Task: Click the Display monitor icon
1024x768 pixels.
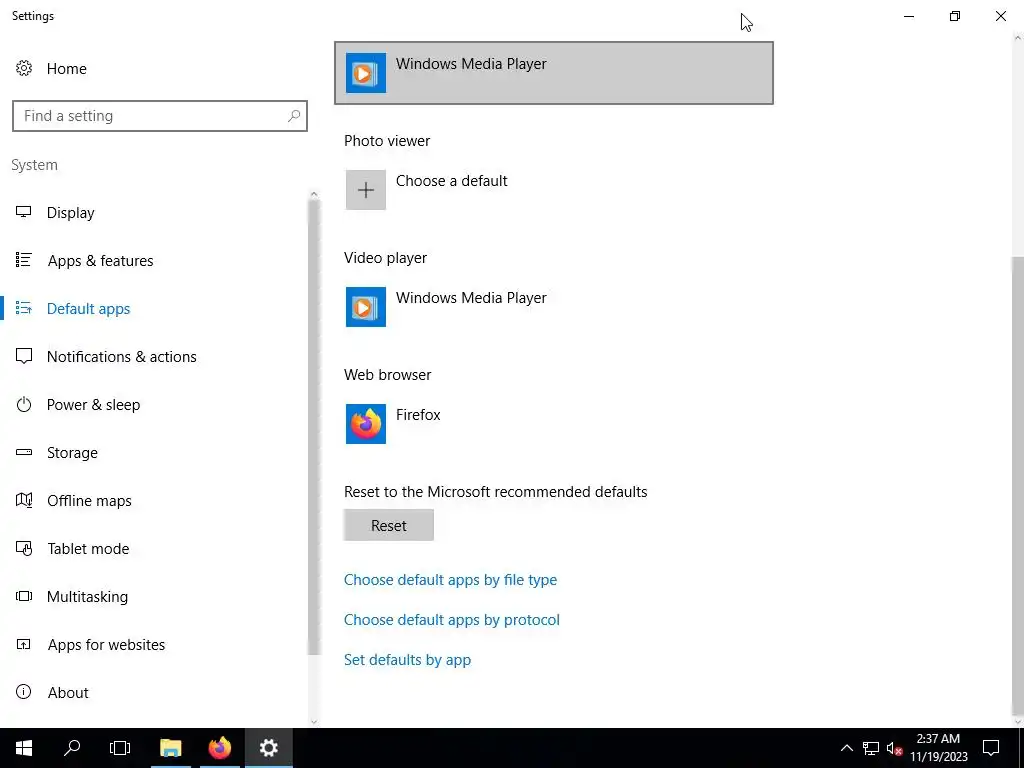Action: [x=24, y=212]
